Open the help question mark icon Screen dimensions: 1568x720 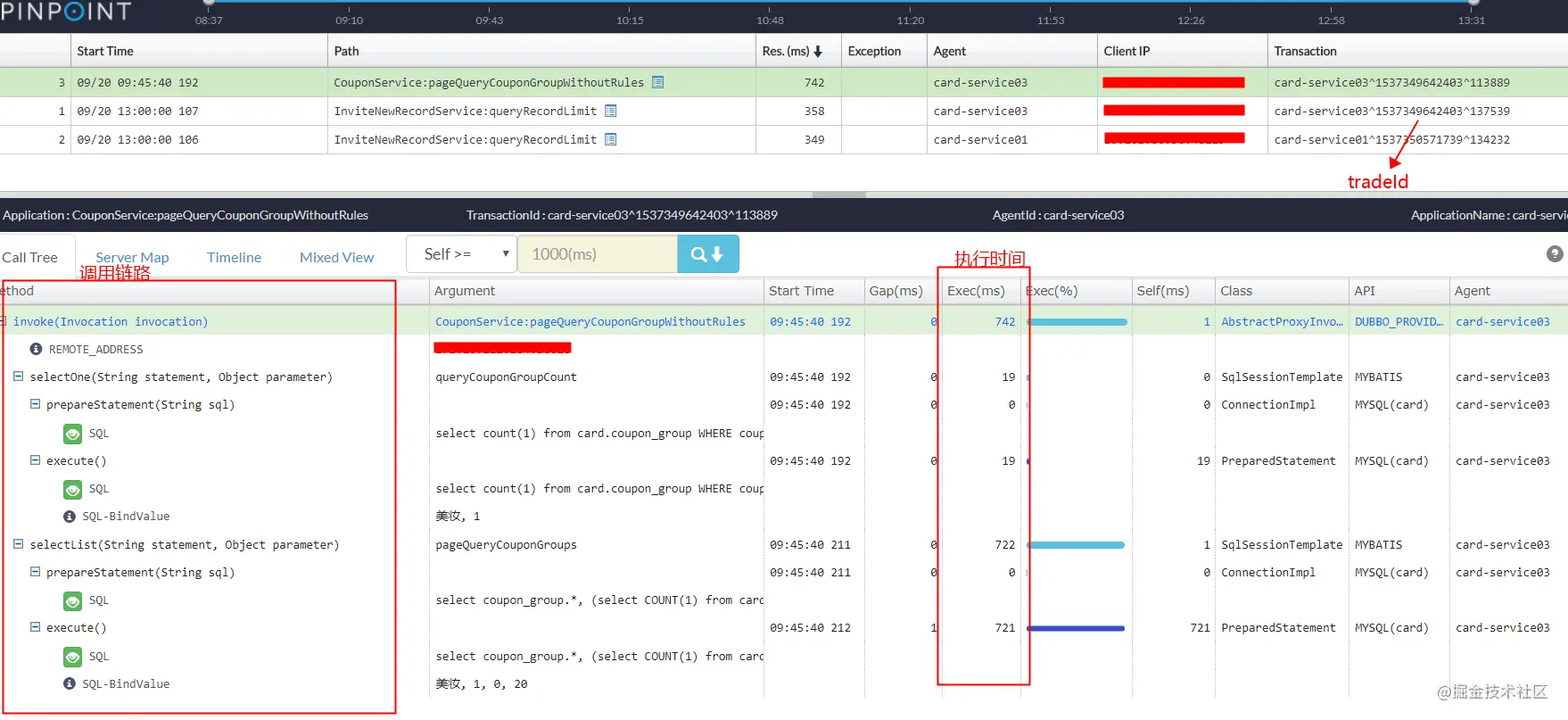tap(1555, 254)
